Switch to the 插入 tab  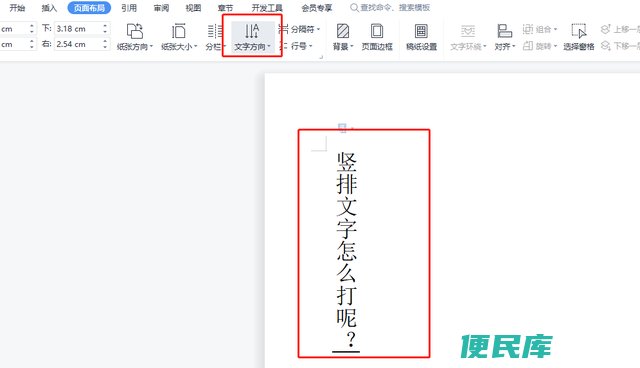49,8
